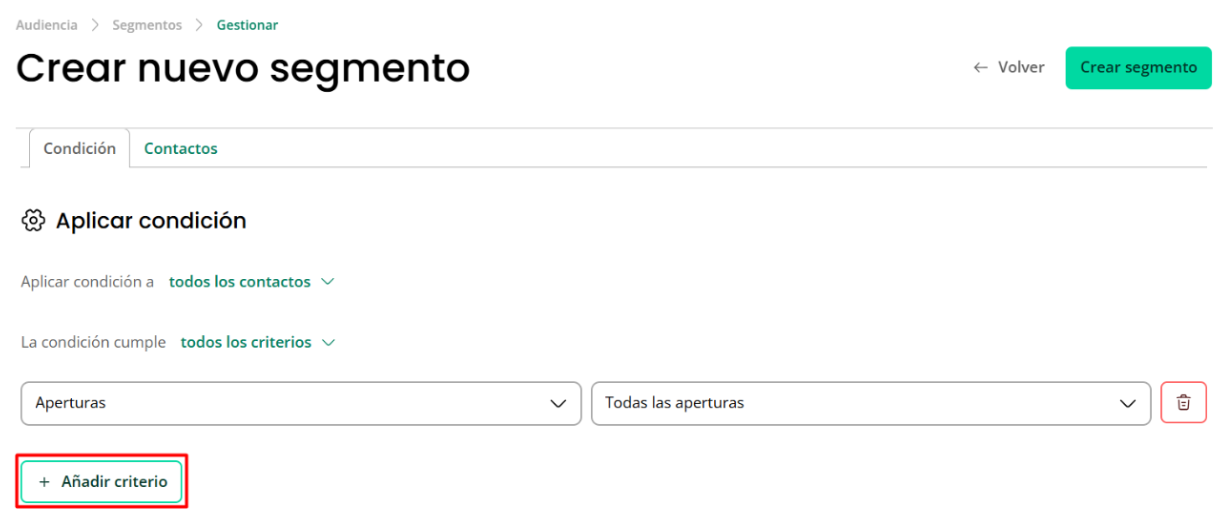1229x522 pixels.
Task: Click the Gestionar breadcrumb item
Action: pos(248,25)
